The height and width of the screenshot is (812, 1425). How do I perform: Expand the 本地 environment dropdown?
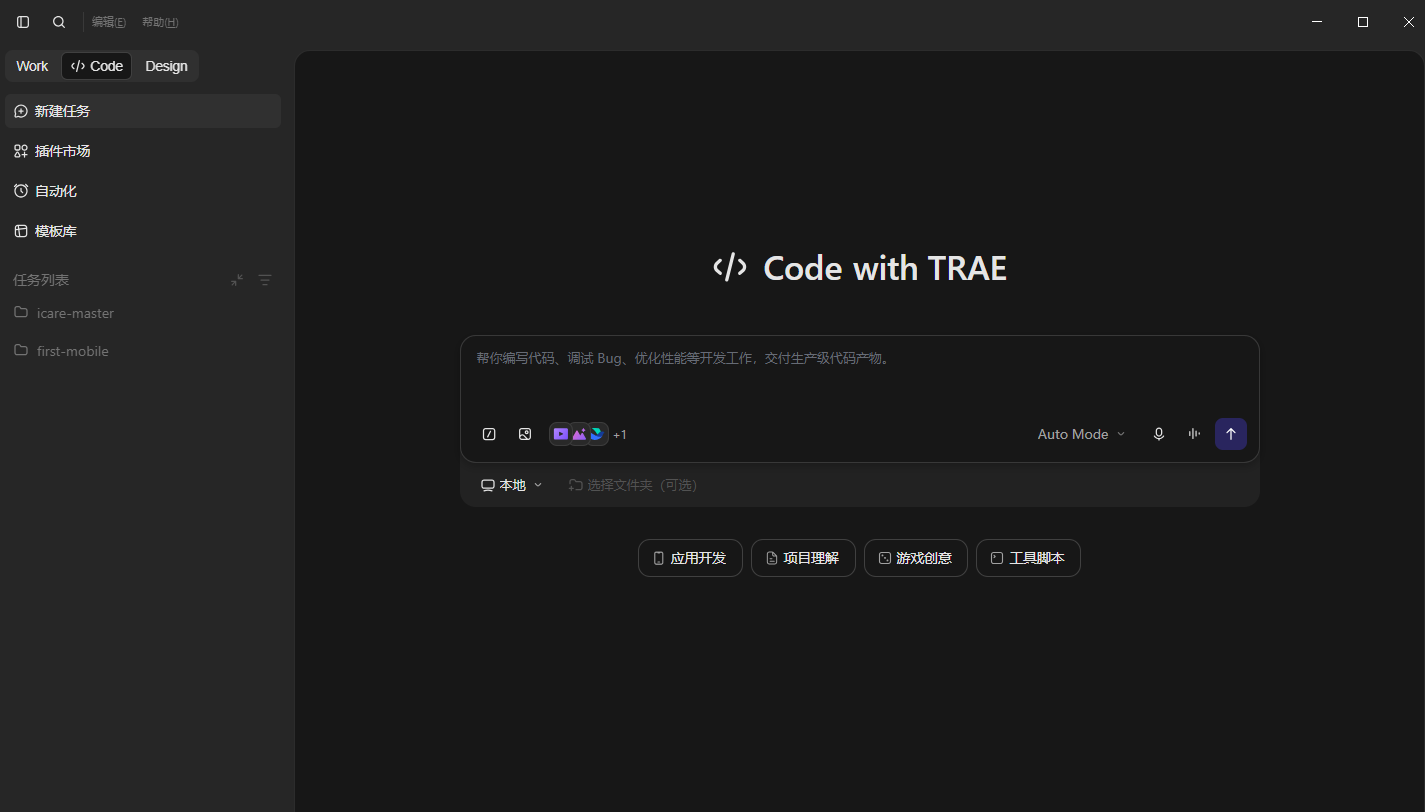point(511,485)
